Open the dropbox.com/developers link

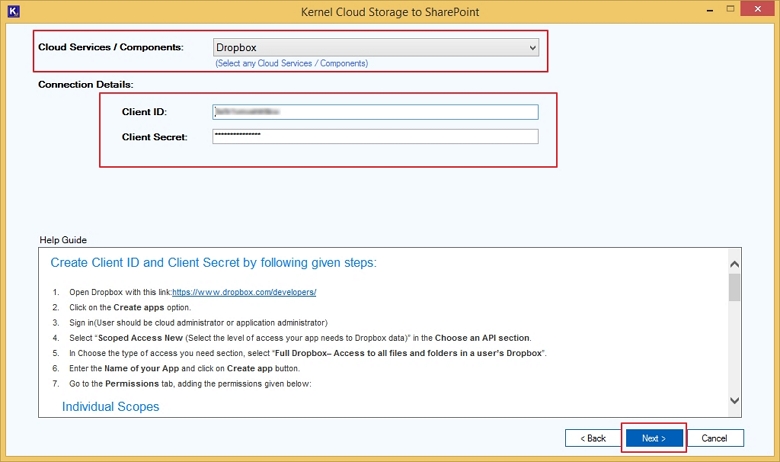point(244,292)
